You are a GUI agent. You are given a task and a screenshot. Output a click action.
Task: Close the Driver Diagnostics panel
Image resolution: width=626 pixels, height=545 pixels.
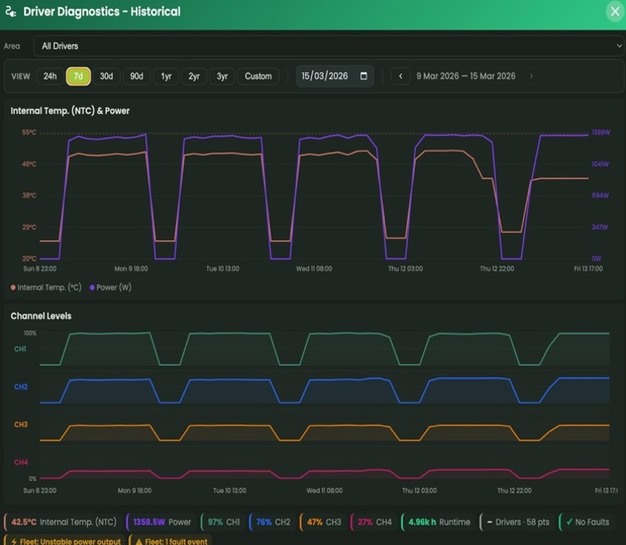click(x=614, y=11)
